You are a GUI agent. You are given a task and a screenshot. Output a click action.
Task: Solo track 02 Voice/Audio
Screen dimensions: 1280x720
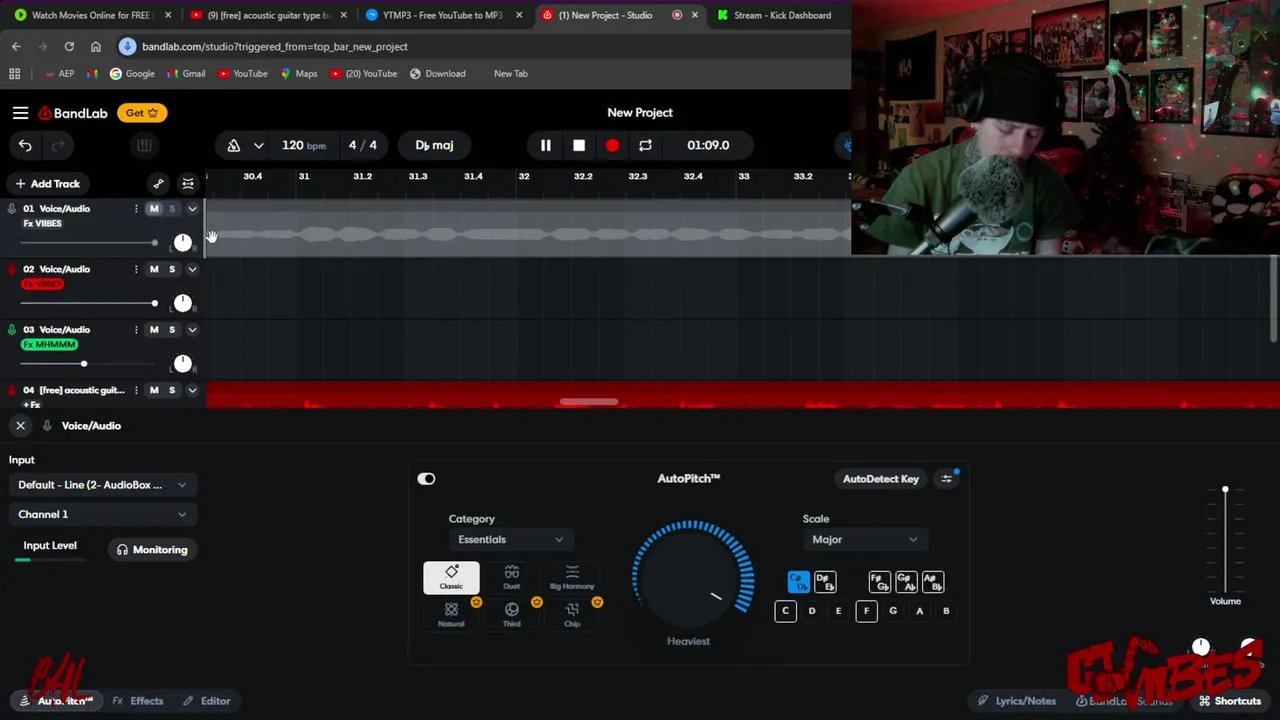tap(172, 269)
